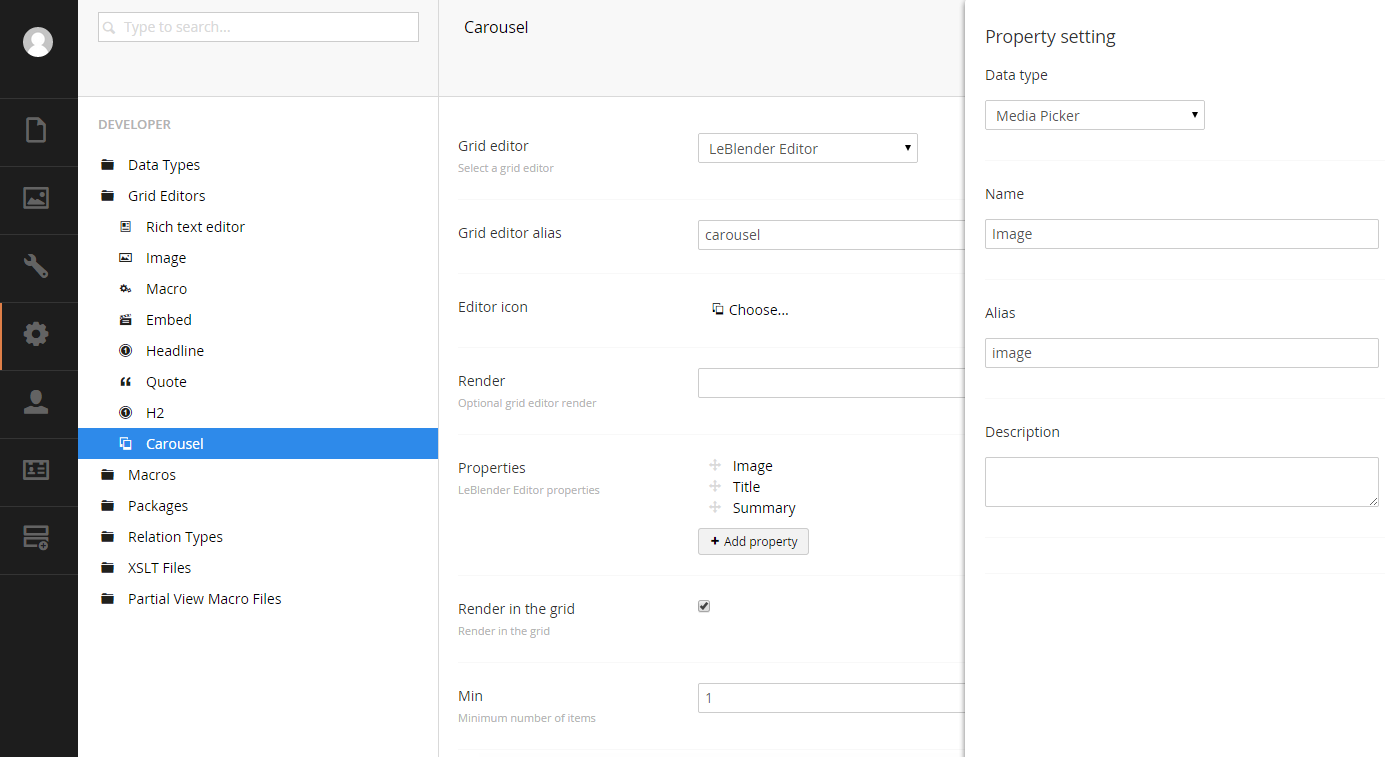Click the search magnifier icon
This screenshot has width=1396, height=757.
point(109,28)
